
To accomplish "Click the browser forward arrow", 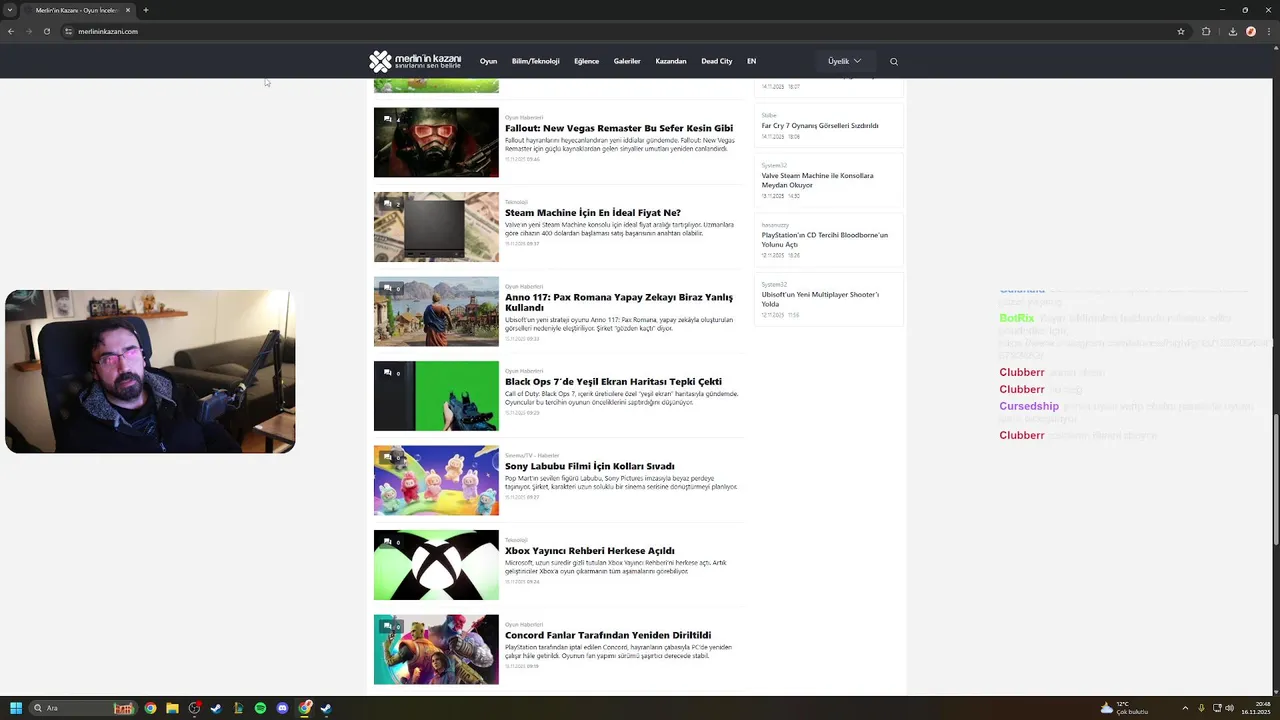I will 28,31.
